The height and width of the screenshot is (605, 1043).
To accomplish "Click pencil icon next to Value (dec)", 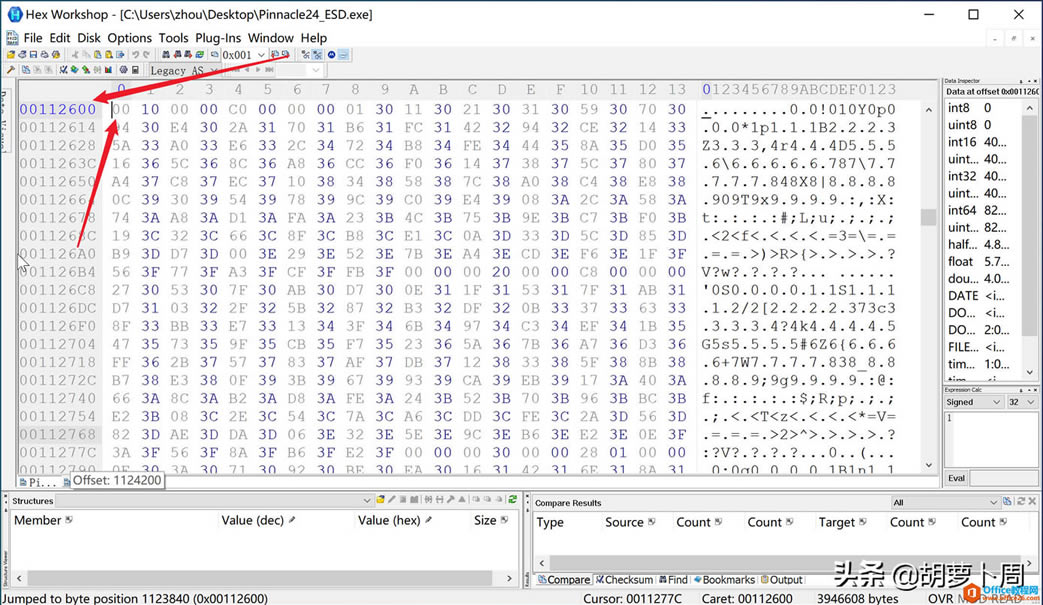I will click(x=291, y=520).
